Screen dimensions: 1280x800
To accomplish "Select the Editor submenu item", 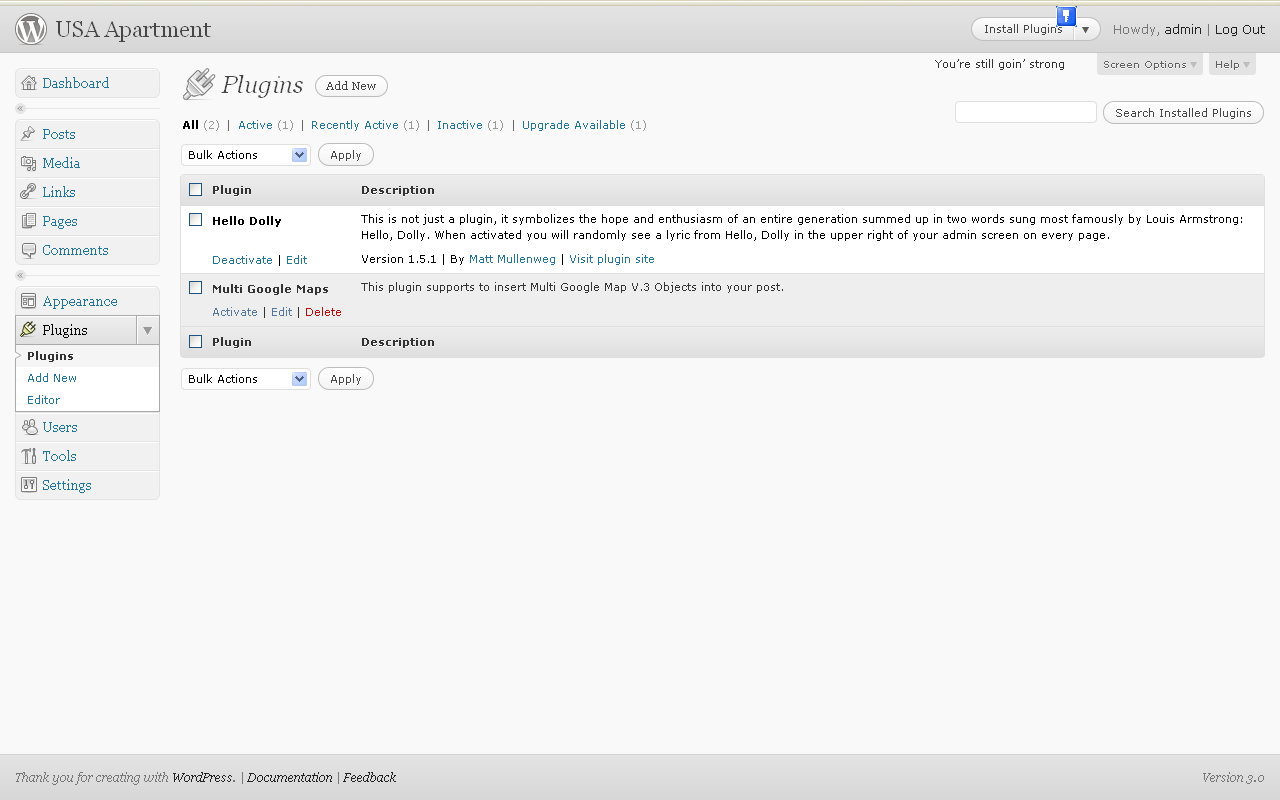I will [44, 400].
